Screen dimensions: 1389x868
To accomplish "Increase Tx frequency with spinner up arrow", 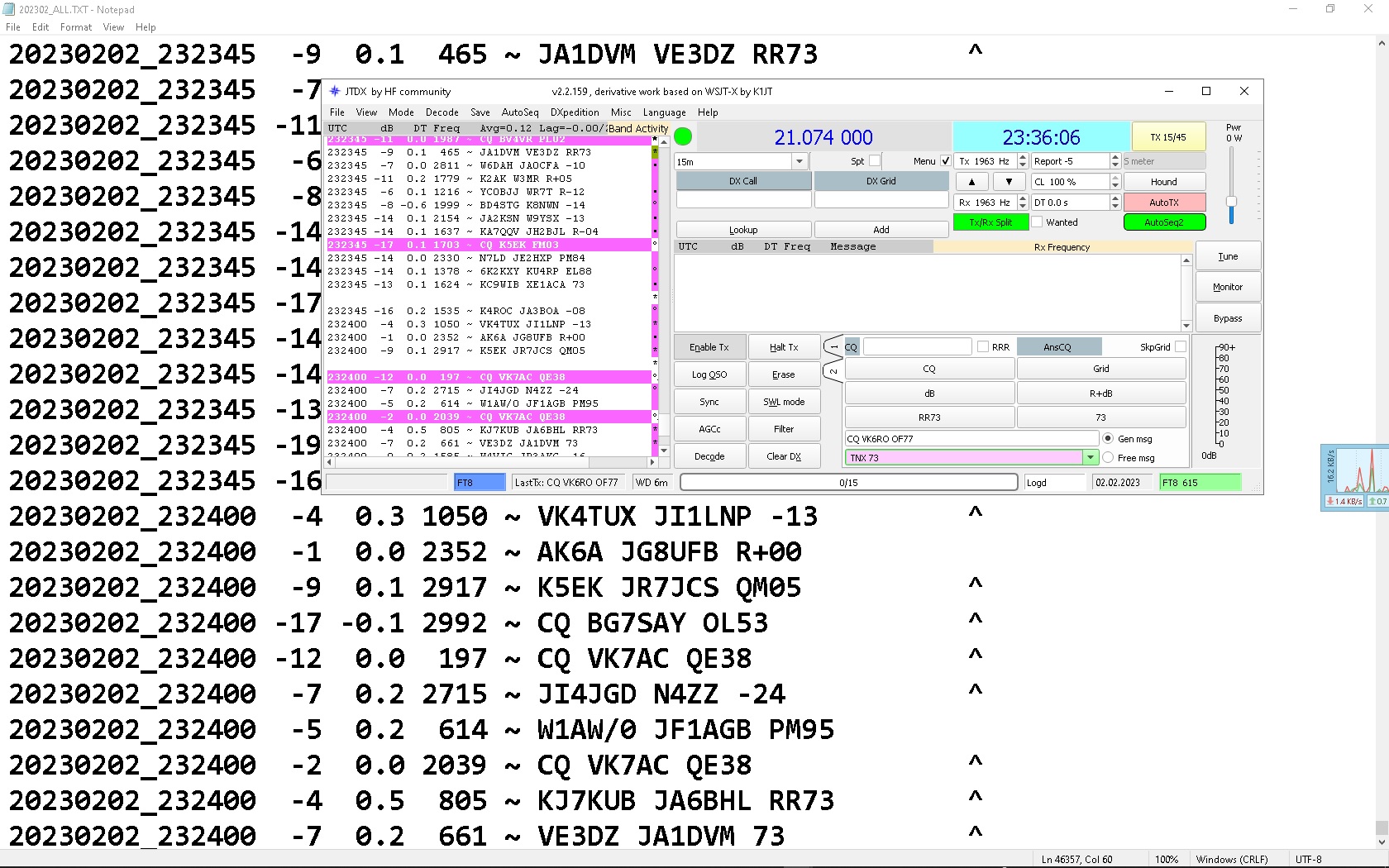I will [x=1023, y=157].
